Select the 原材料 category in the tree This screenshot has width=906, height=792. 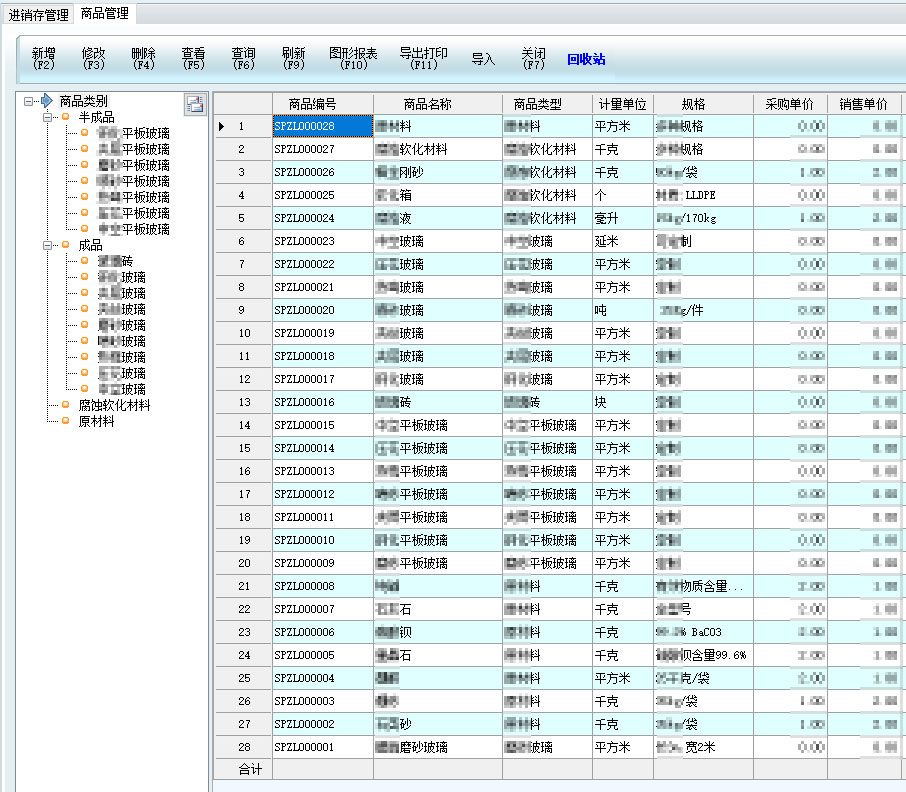97,421
